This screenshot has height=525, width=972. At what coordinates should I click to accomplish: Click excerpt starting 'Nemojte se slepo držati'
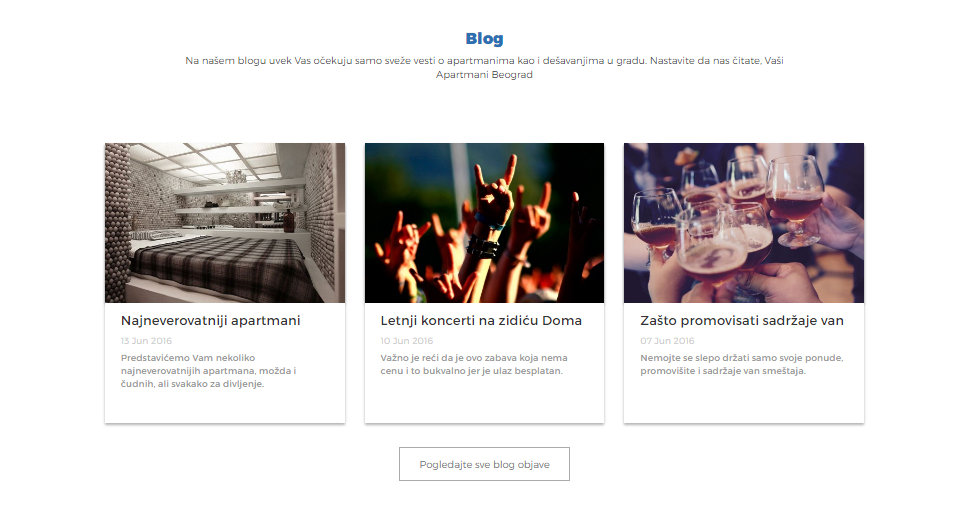point(741,364)
